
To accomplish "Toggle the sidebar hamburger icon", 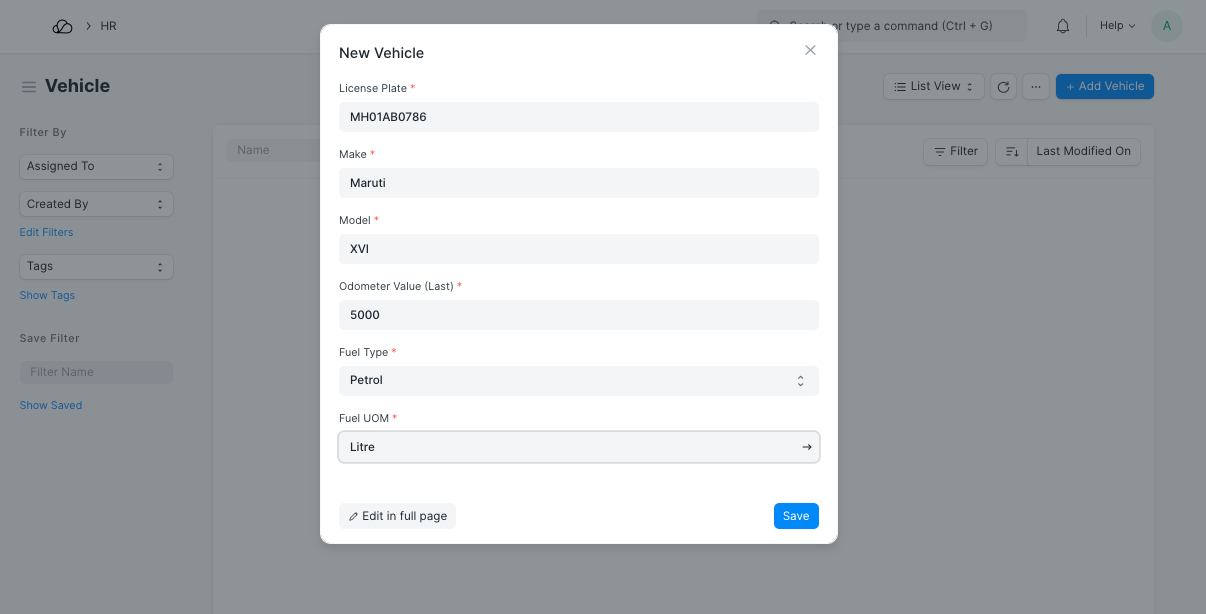I will (x=29, y=87).
